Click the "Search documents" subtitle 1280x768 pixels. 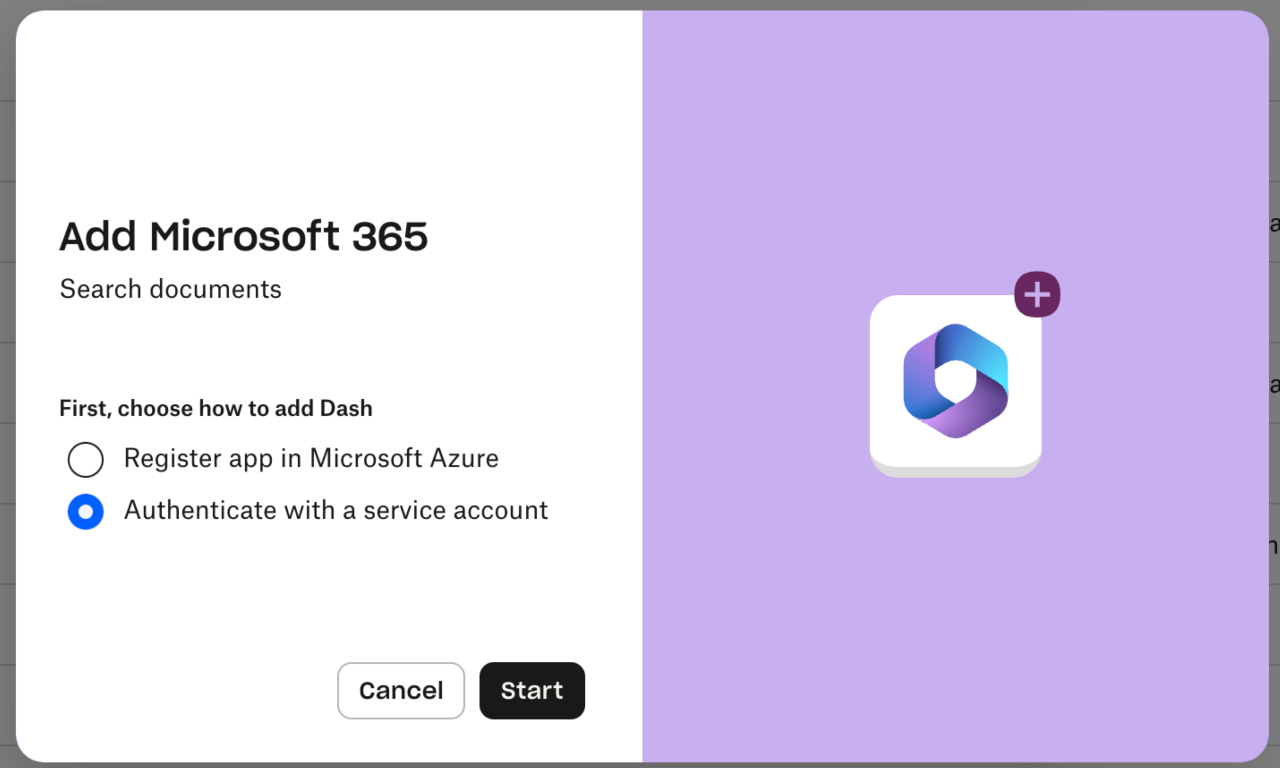tap(170, 289)
